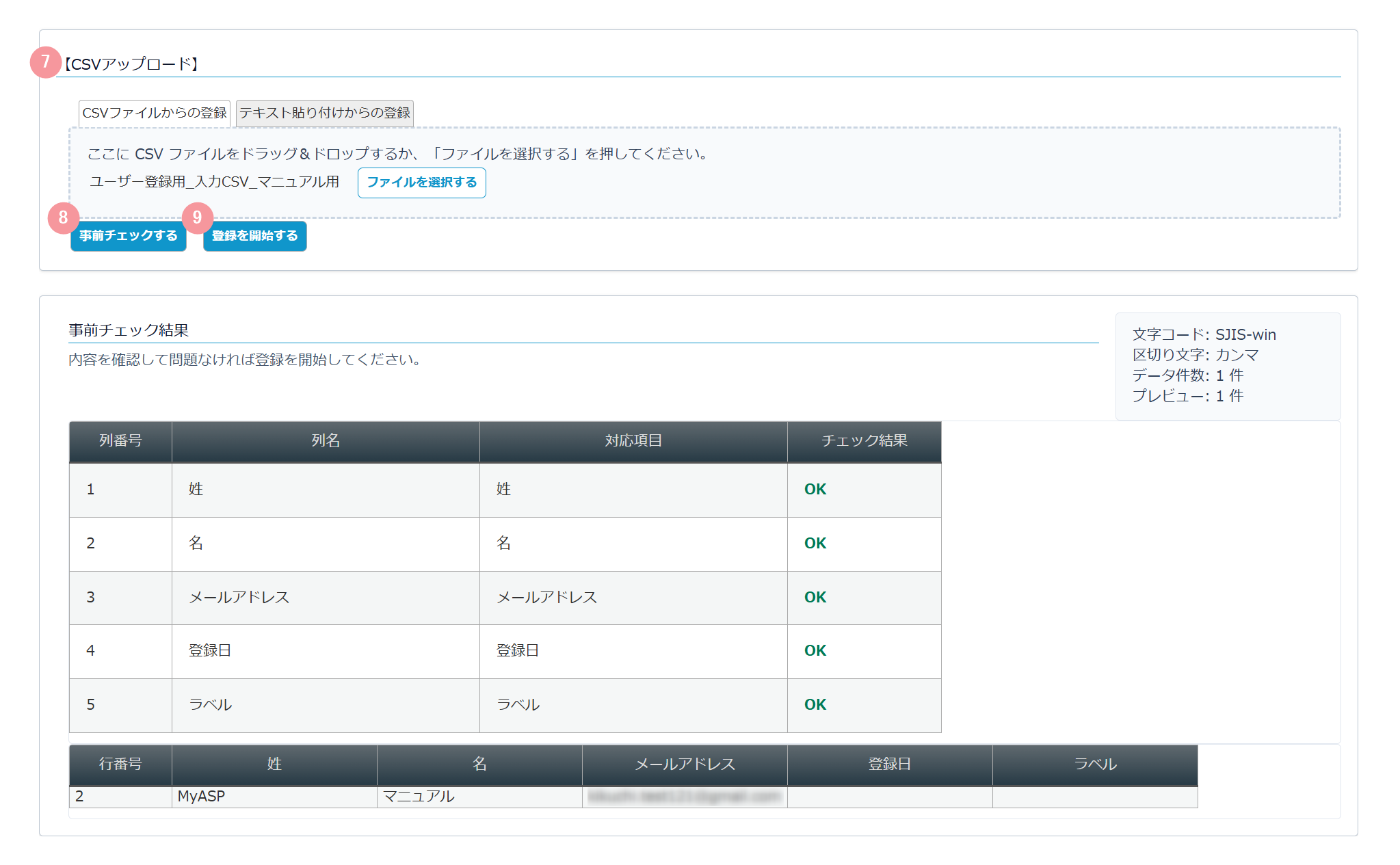Click OK result for メールアドレス row

(x=815, y=598)
